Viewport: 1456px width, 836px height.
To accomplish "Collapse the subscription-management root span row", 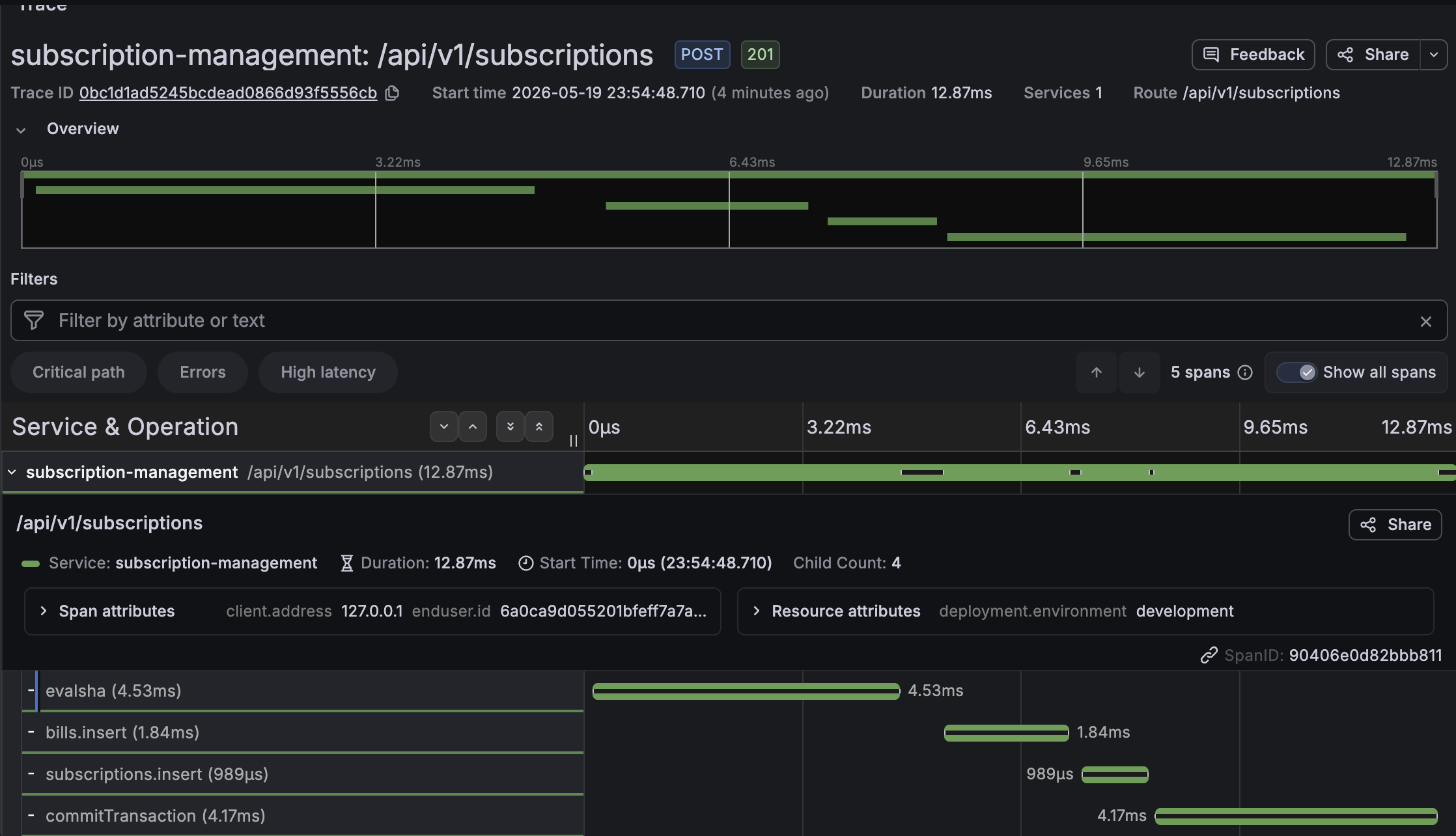I will pyautogui.click(x=12, y=472).
